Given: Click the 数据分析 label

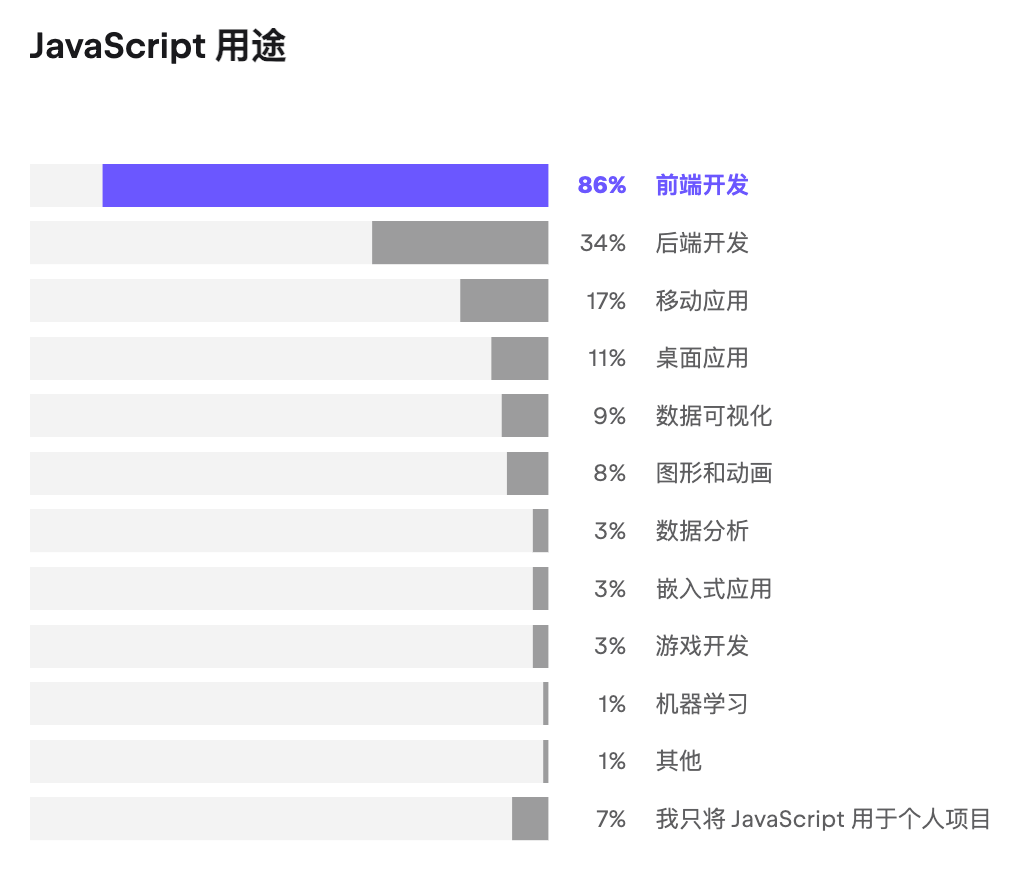Looking at the screenshot, I should (702, 531).
